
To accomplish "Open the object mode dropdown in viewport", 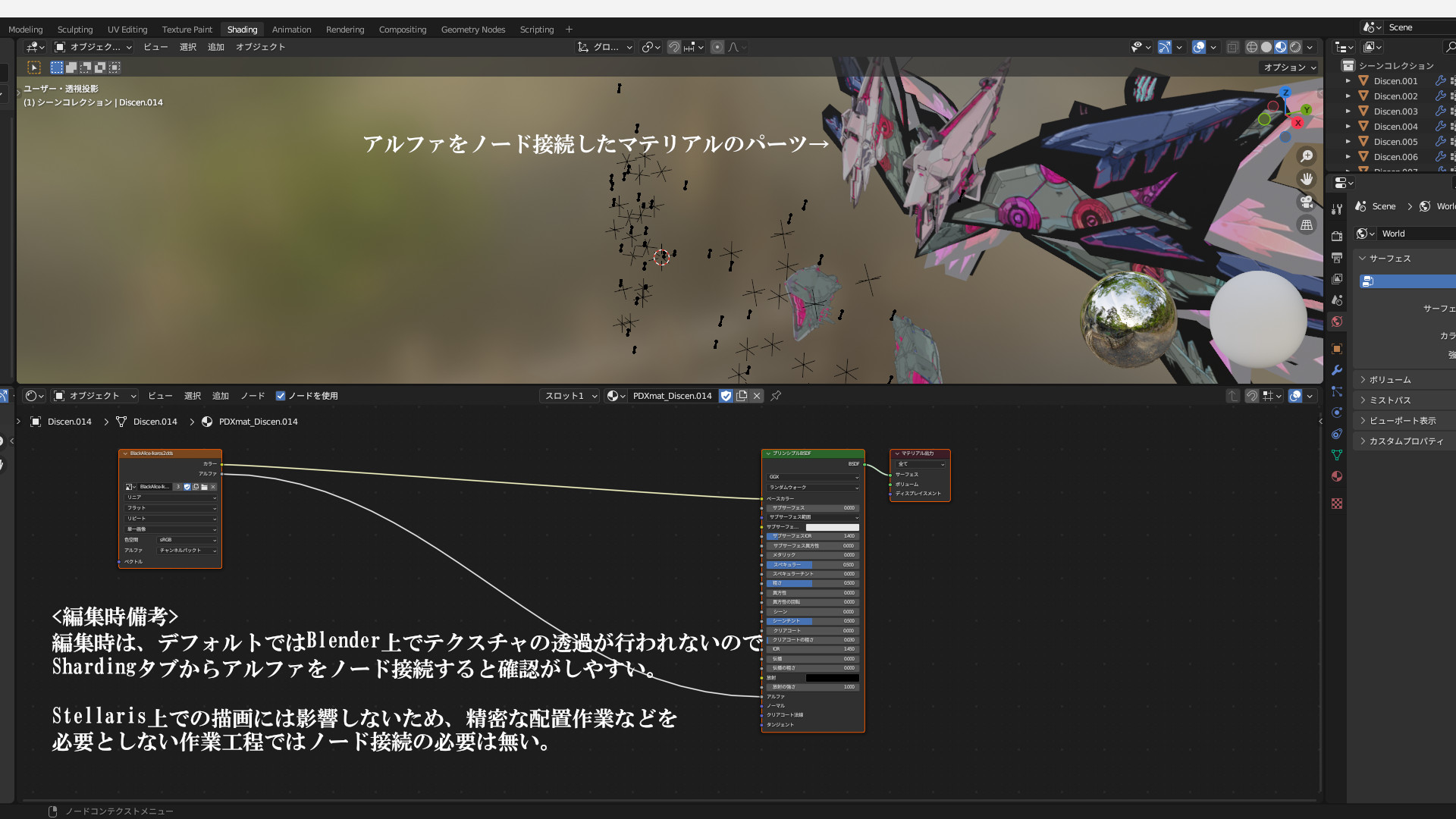I will (x=93, y=47).
